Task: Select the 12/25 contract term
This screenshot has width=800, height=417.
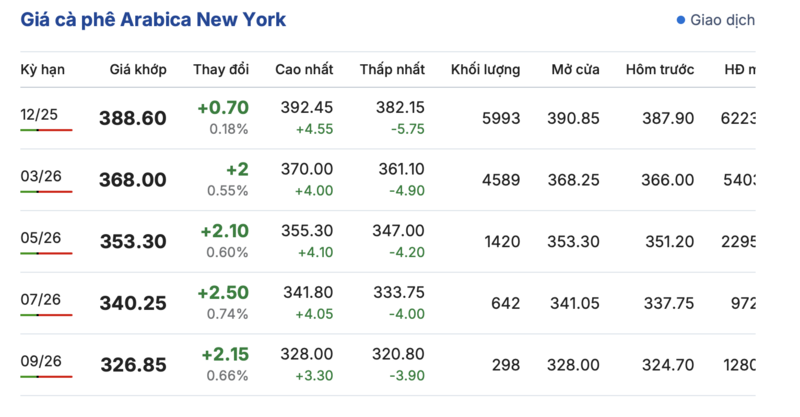Action: point(40,114)
